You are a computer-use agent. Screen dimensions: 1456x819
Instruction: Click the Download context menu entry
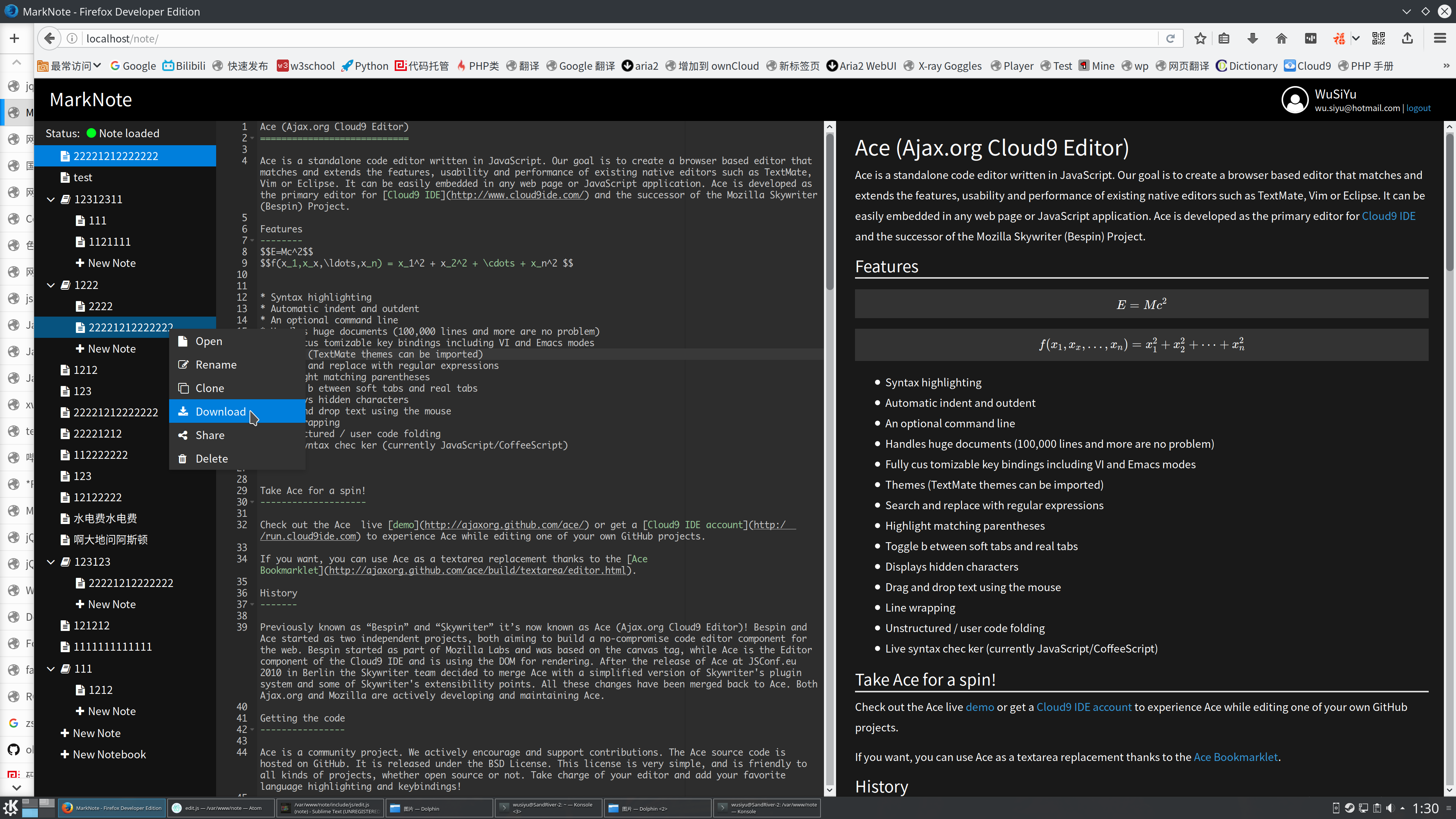point(237,411)
